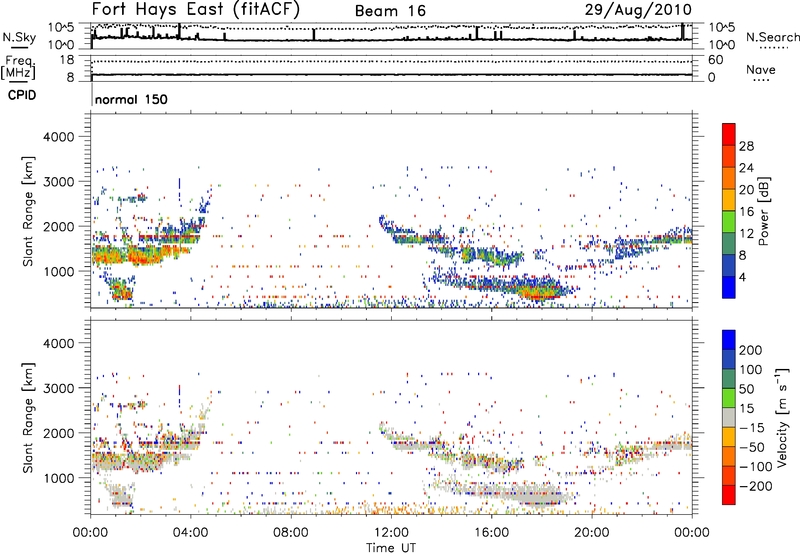
Task: Click the gray segment of Velocity colorbar
Action: (729, 417)
